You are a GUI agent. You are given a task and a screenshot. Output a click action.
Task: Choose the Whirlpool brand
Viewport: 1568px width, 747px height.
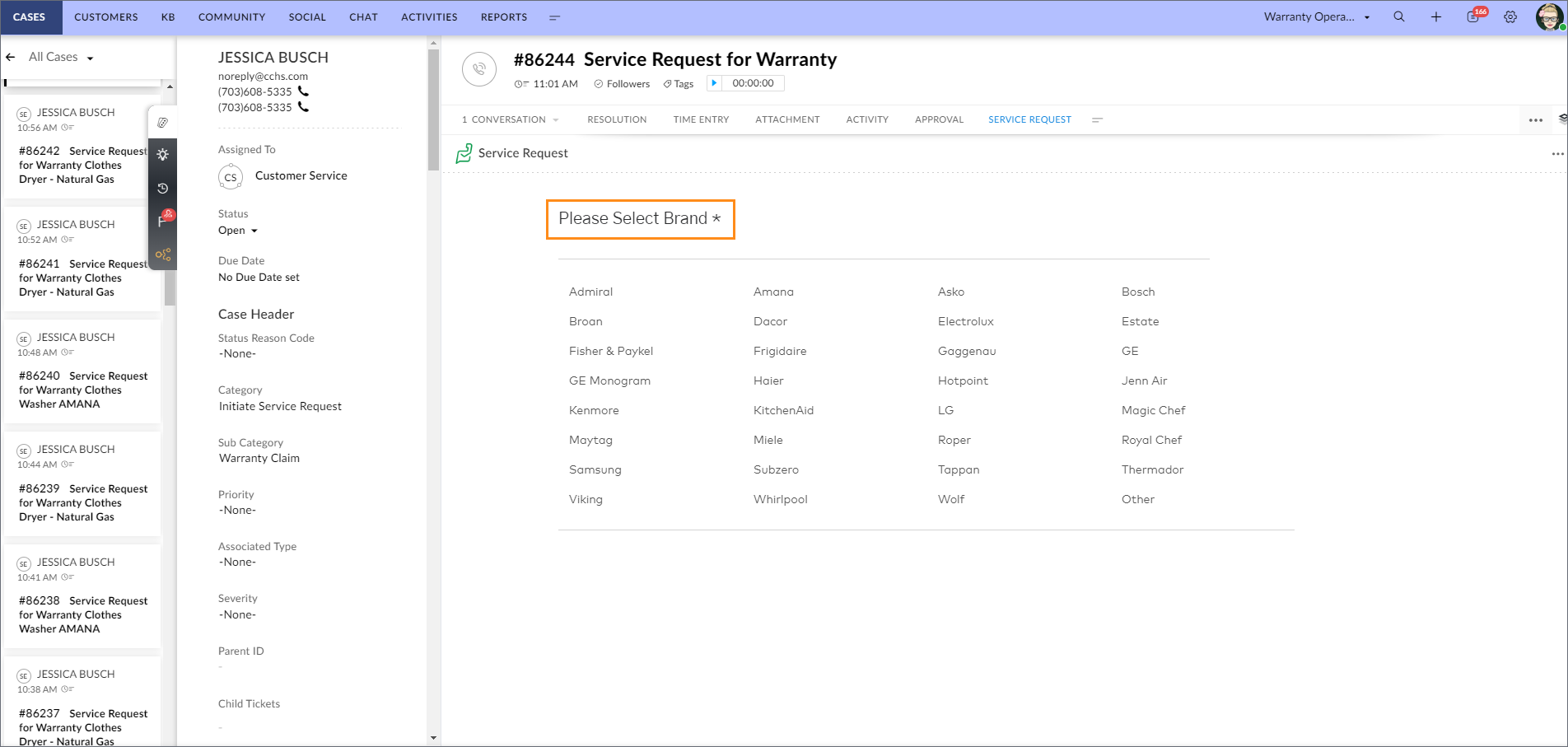tap(780, 499)
